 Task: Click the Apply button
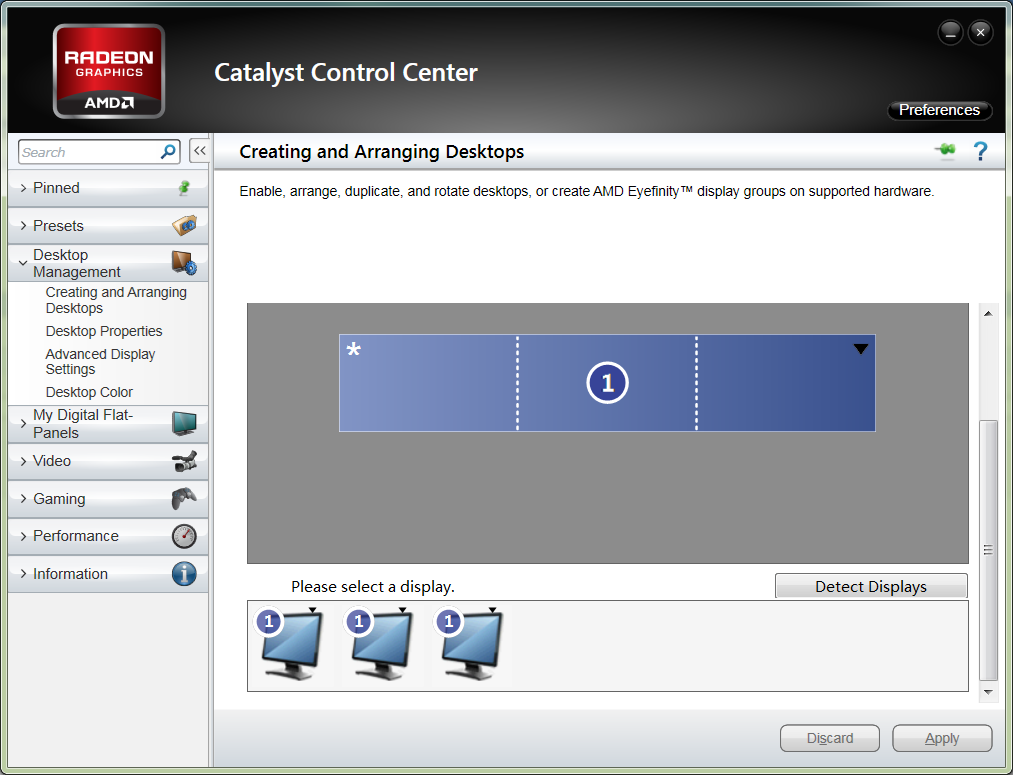[942, 738]
